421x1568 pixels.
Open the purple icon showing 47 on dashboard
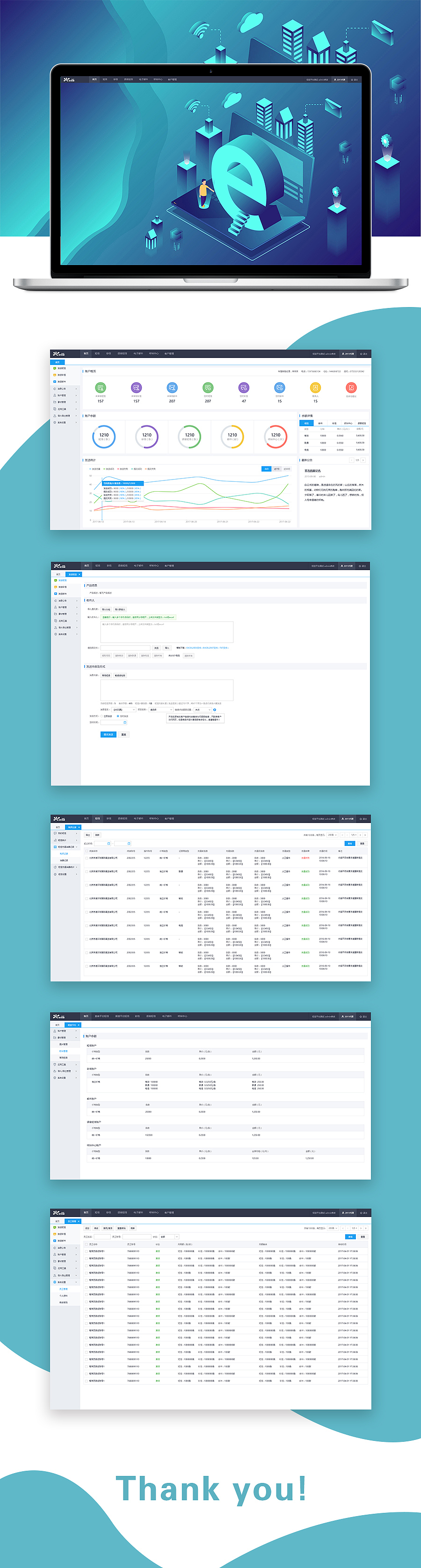coord(244,388)
